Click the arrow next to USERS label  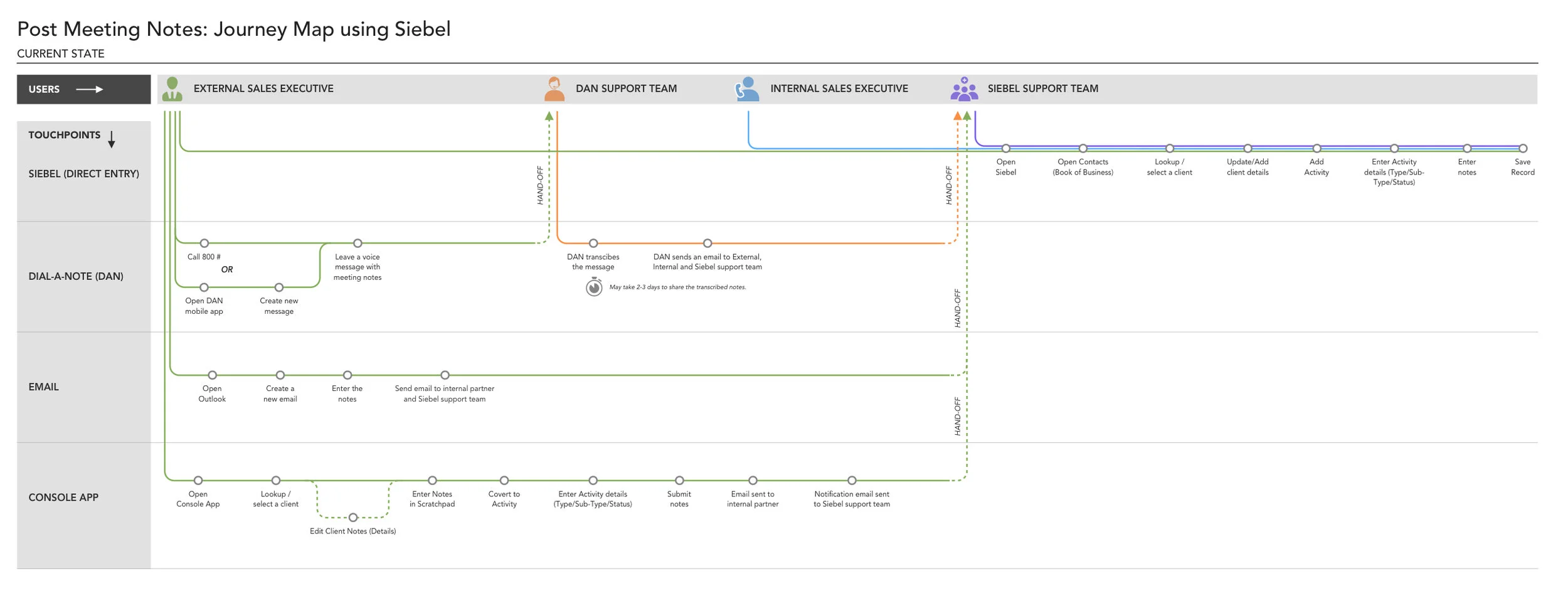(90, 90)
